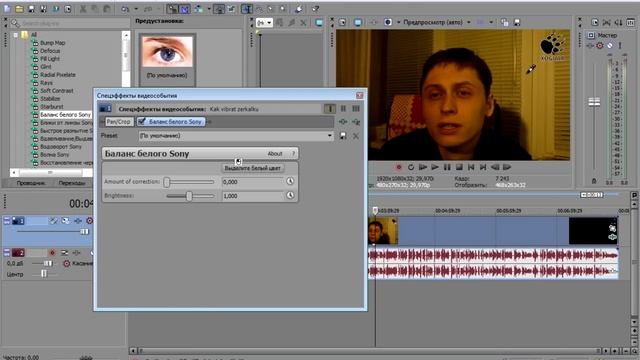Click the Amount of correction animate clock icon
The image size is (640, 360).
click(x=290, y=182)
